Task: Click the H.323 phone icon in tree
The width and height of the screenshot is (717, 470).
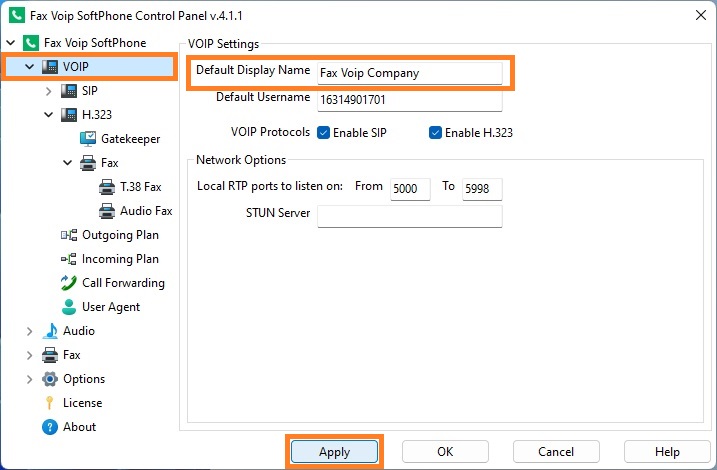Action: (69, 114)
